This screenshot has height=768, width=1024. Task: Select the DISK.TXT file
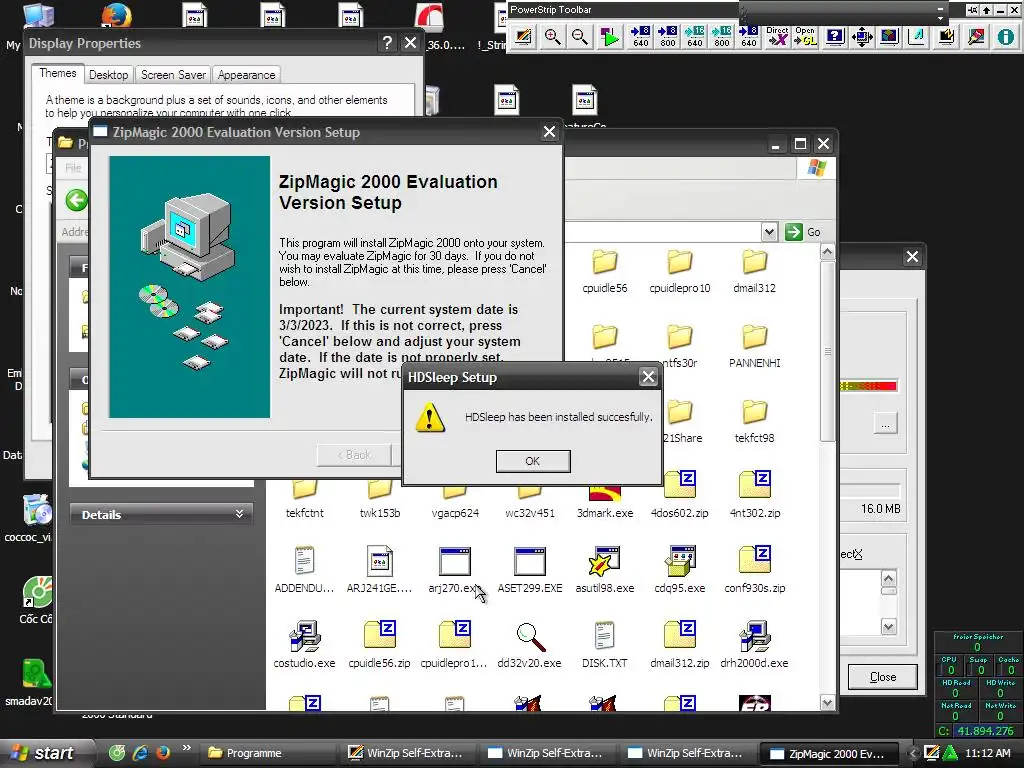[x=605, y=645]
